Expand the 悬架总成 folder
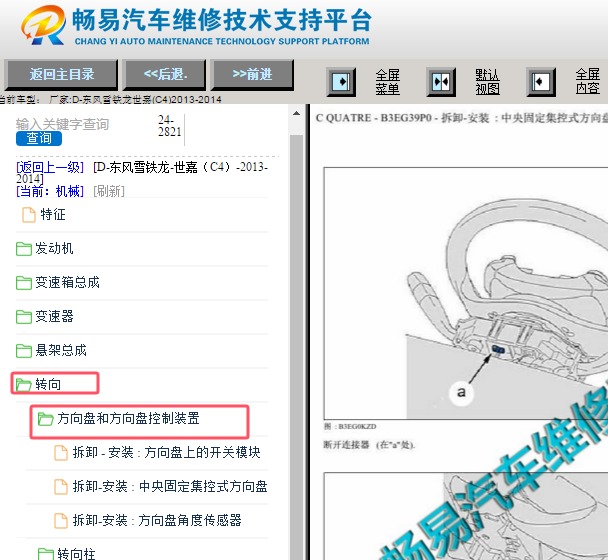The image size is (608, 560). pyautogui.click(x=61, y=350)
